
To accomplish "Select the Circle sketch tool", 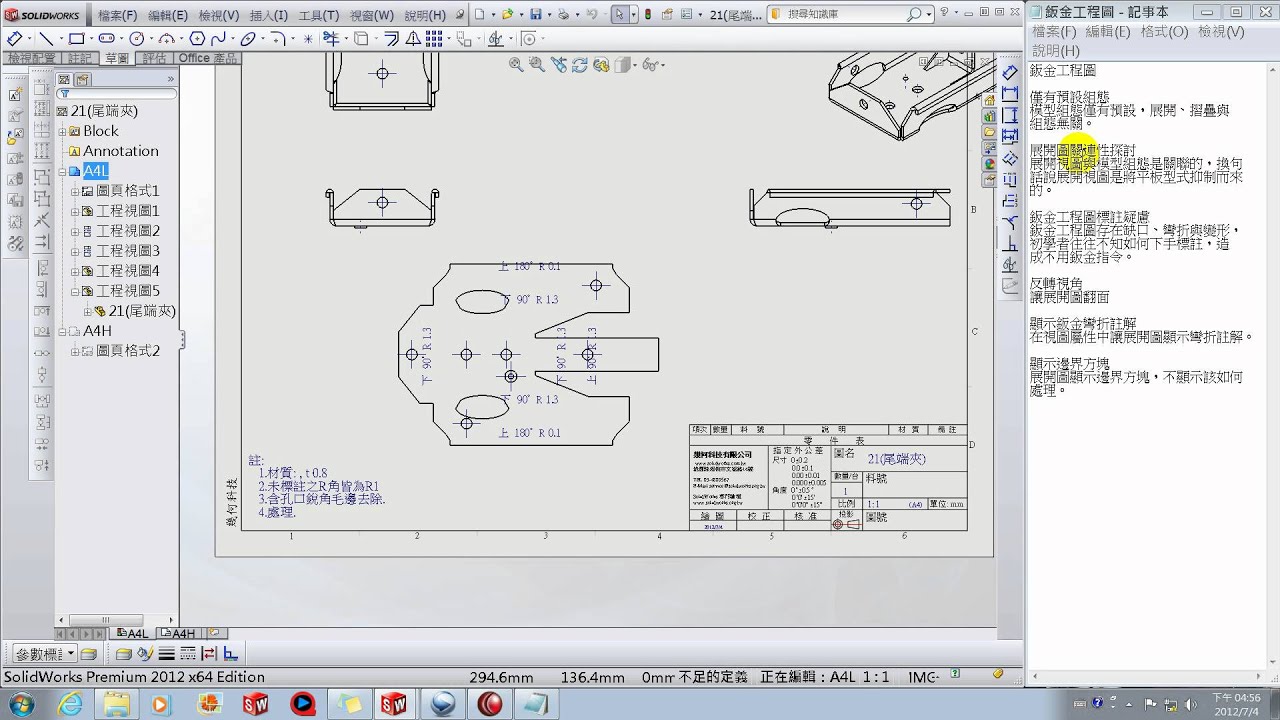I will [x=136, y=38].
